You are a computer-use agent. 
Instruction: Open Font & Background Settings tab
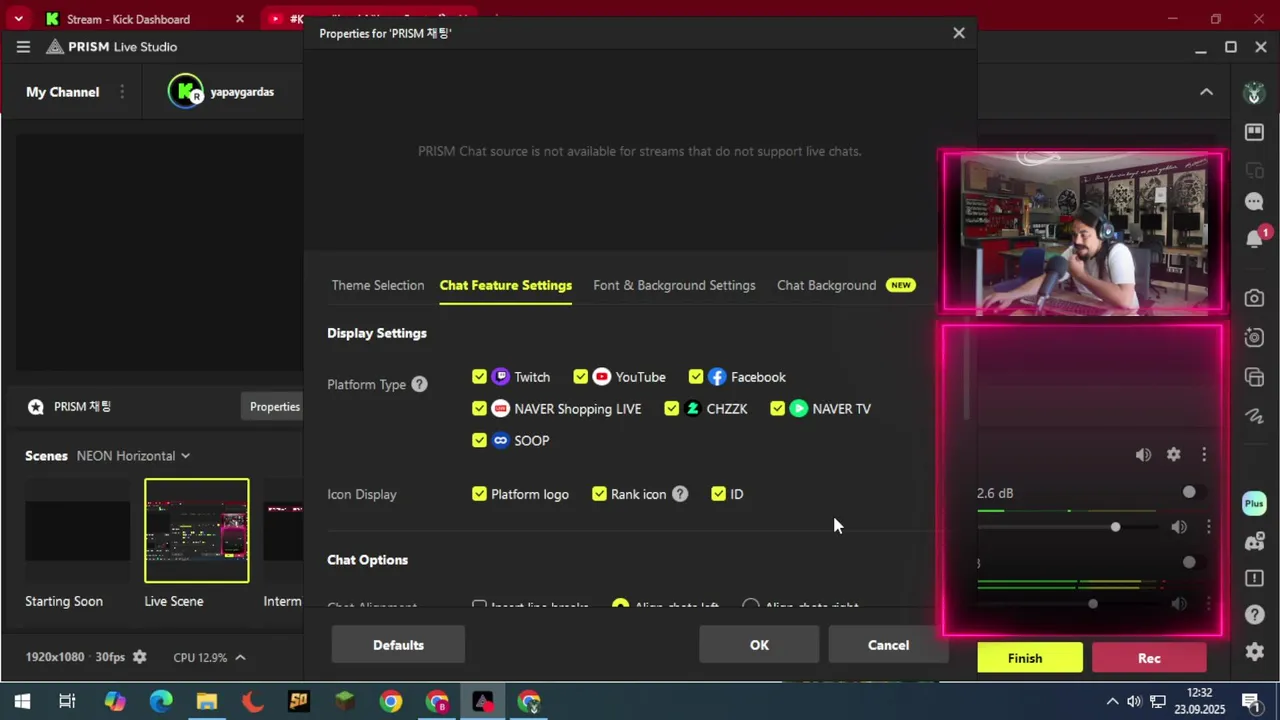tap(674, 285)
